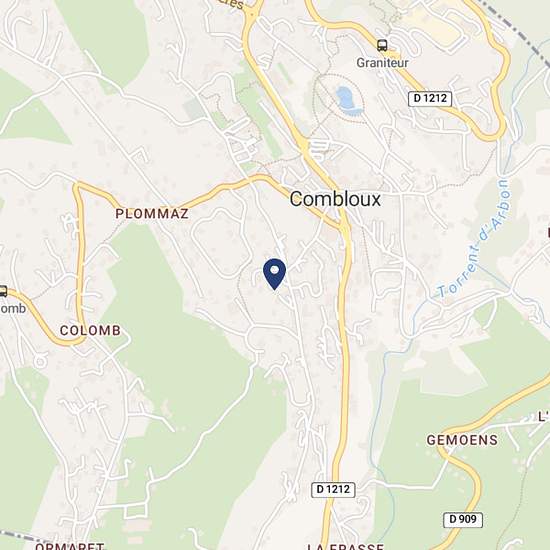Select the COLOMB locality label

90,330
